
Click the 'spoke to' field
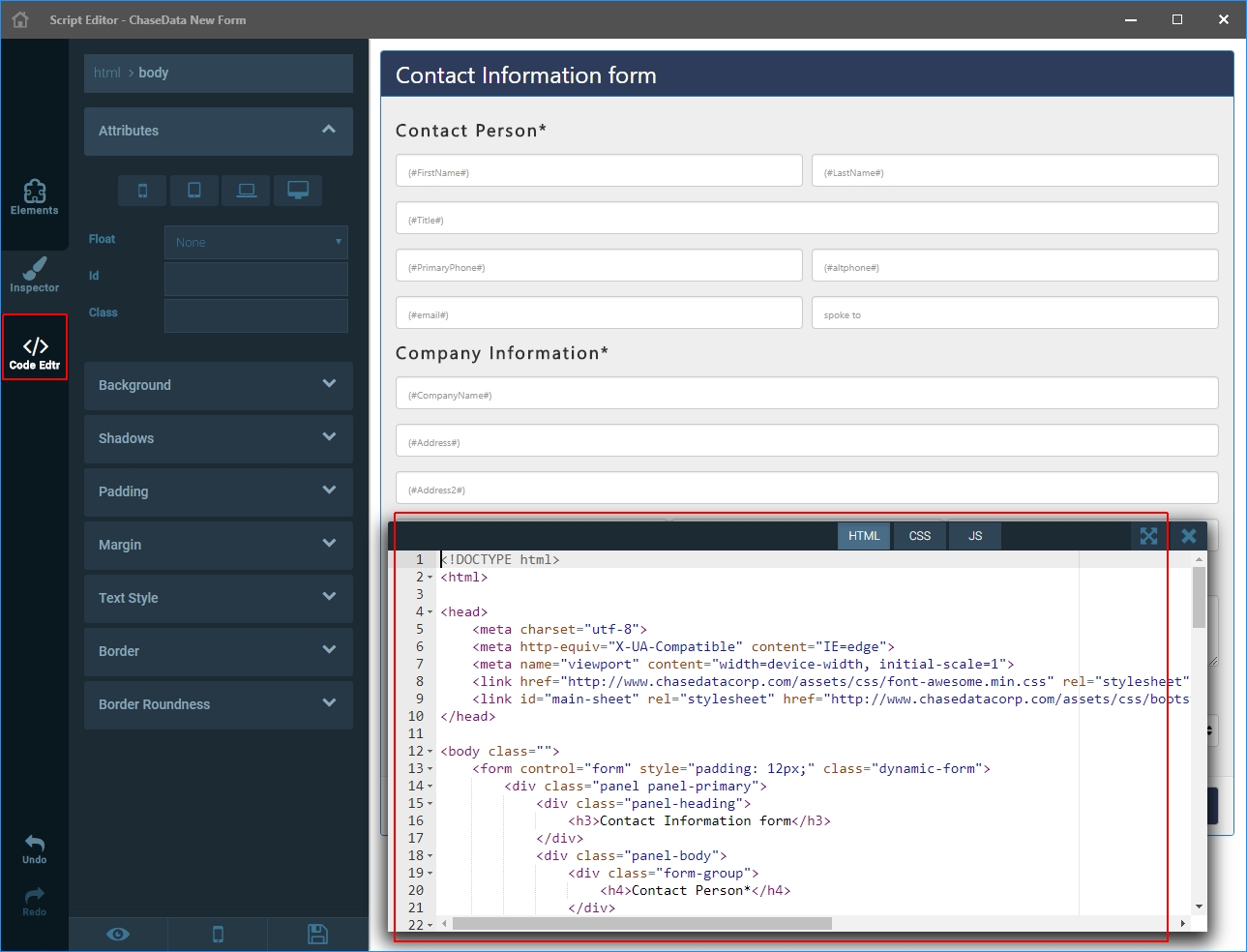click(x=1015, y=313)
